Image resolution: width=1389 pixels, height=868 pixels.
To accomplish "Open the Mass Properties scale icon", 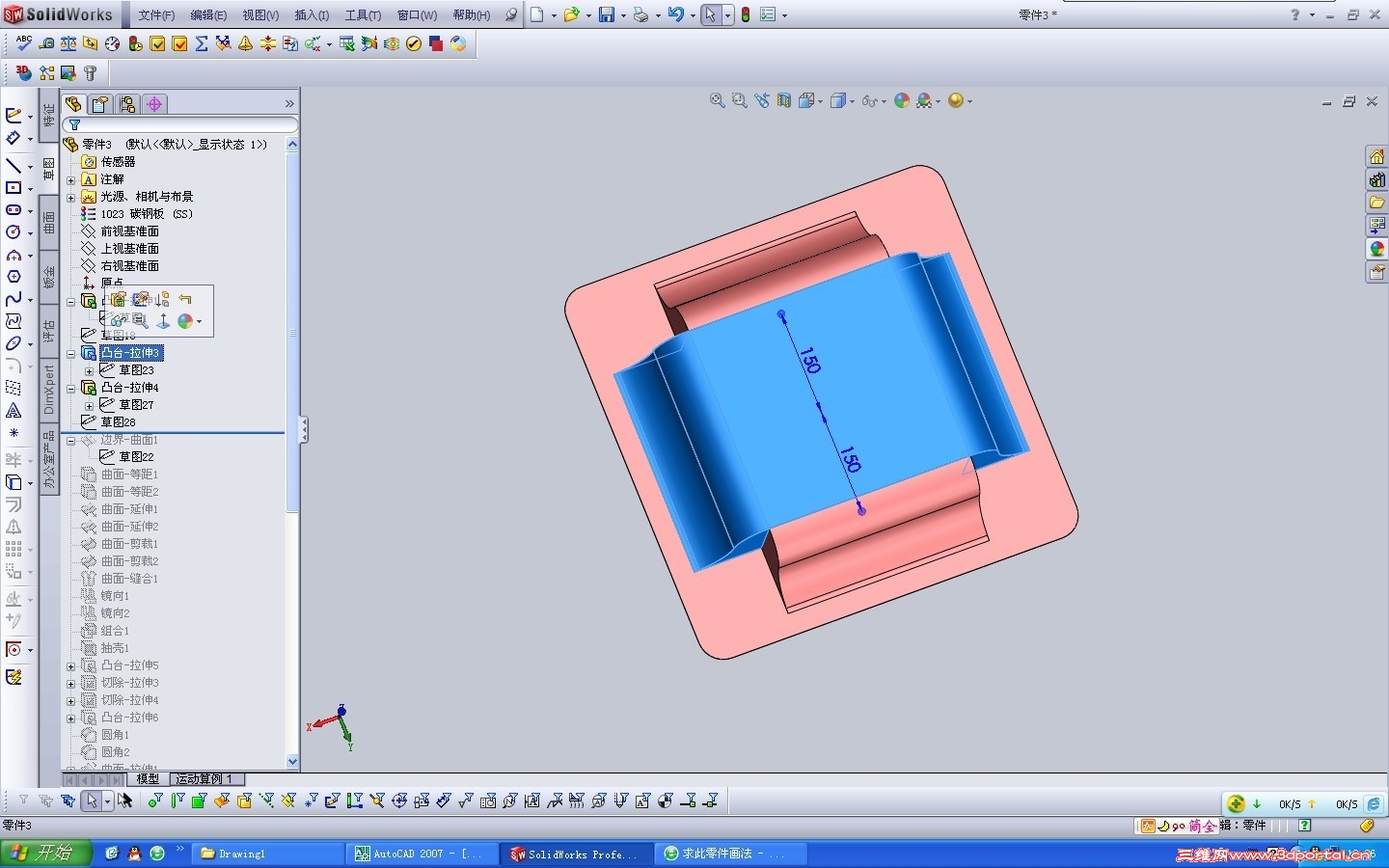I will (x=68, y=43).
